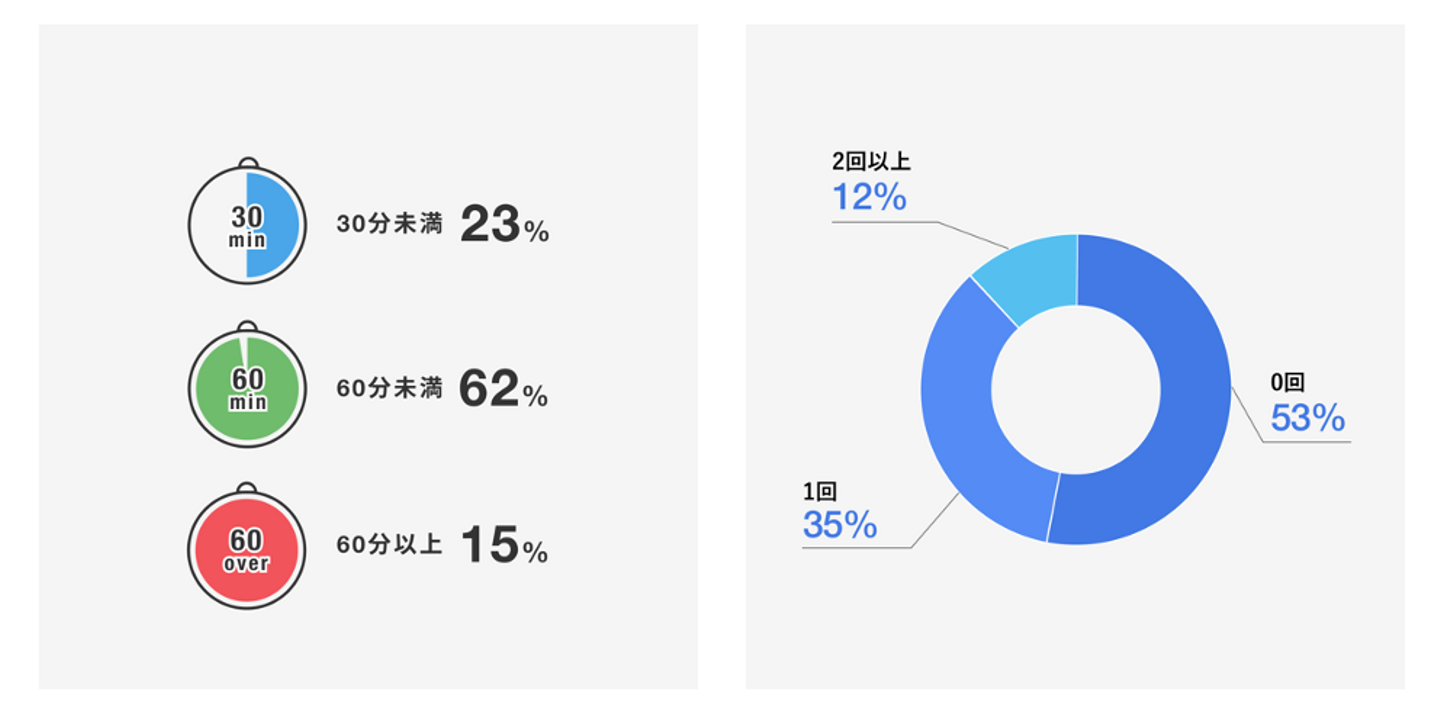Select the 62% figure
The image size is (1440, 717).
pos(503,390)
